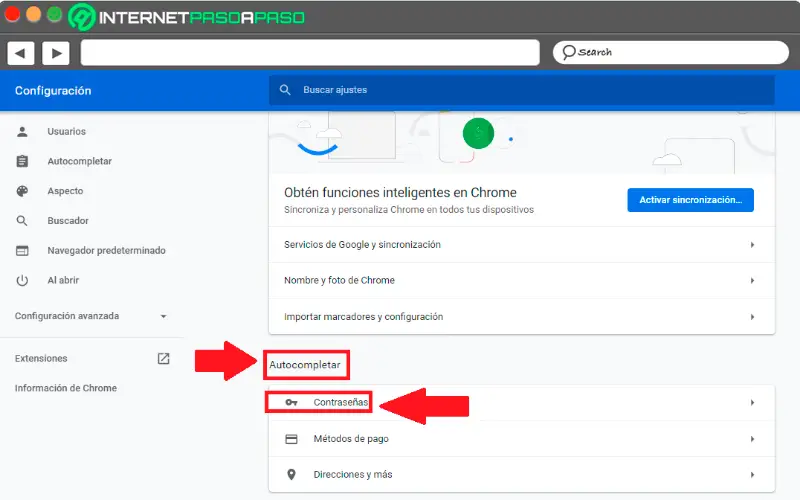Open the Métodos de pago row arrow
The image size is (800, 500).
753,439
